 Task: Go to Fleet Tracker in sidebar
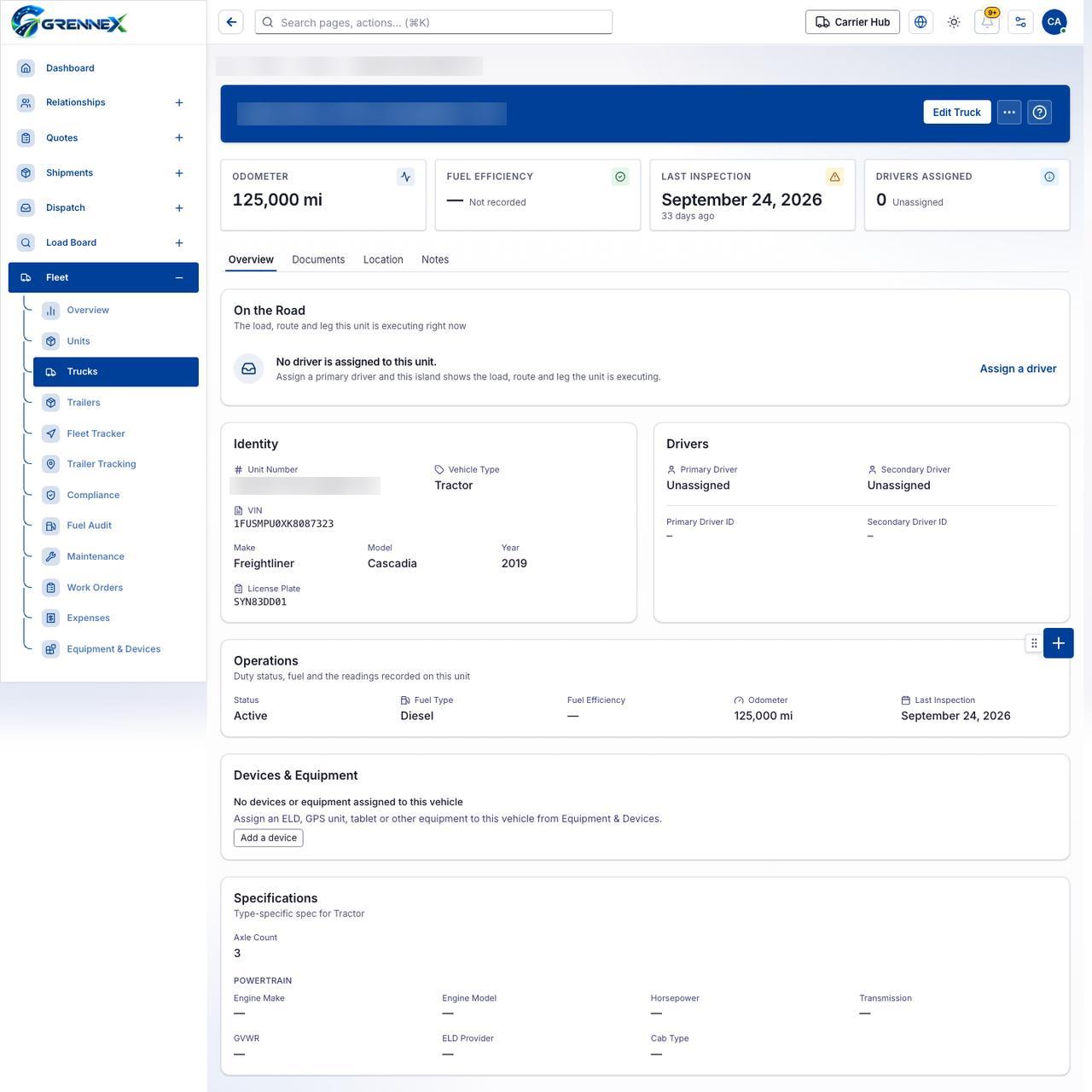[x=116, y=433]
